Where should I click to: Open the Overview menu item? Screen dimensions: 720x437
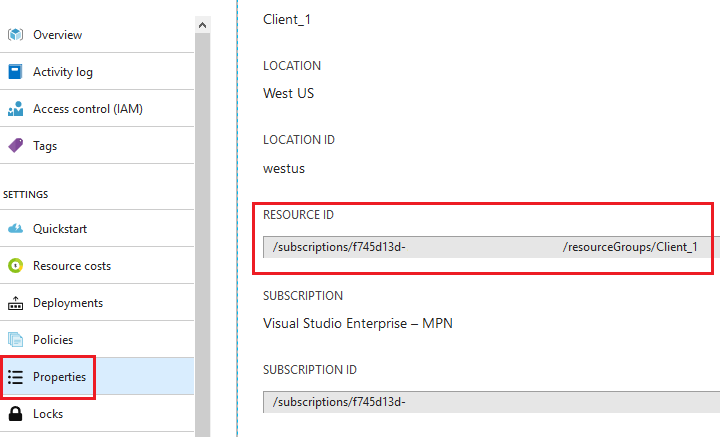[x=97, y=34]
